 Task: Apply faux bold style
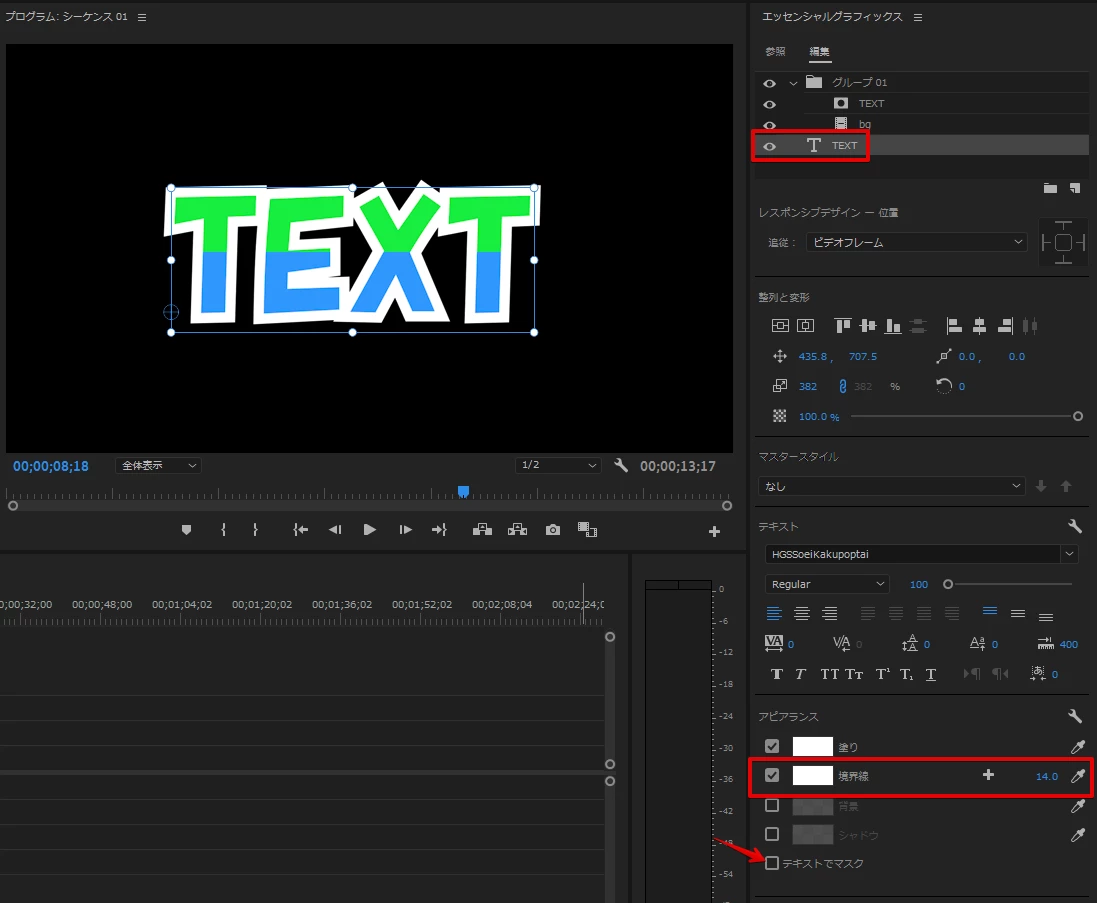pyautogui.click(x=777, y=674)
